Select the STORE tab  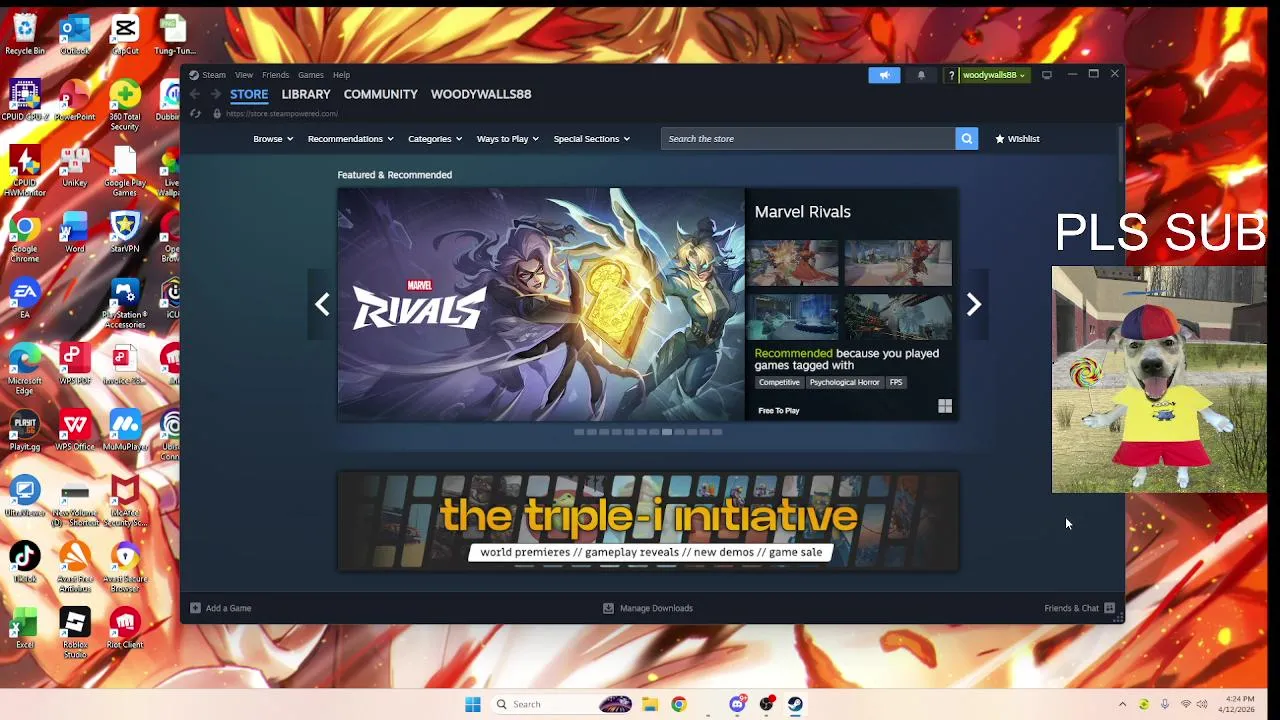pos(249,94)
